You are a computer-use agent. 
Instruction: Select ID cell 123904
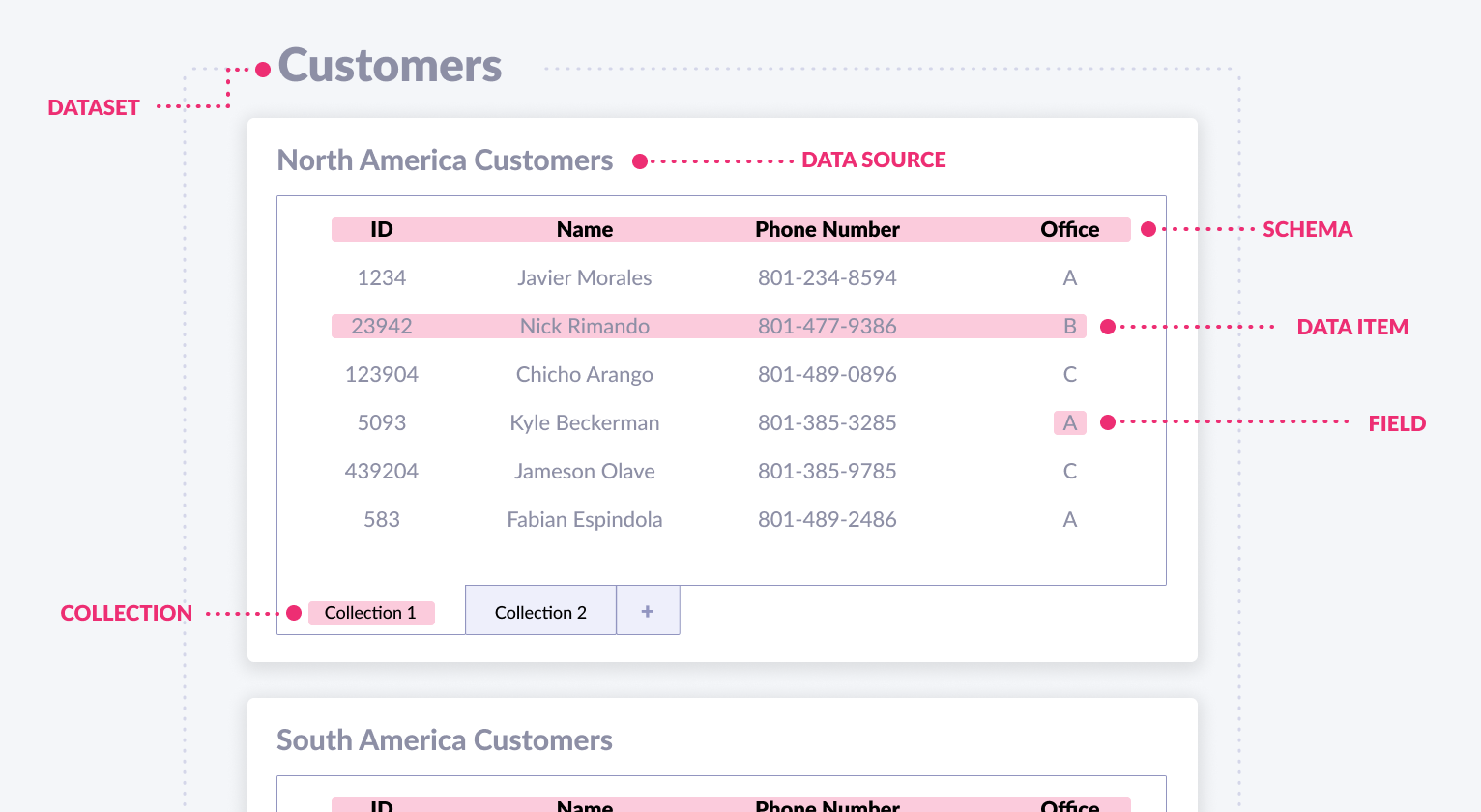point(382,374)
